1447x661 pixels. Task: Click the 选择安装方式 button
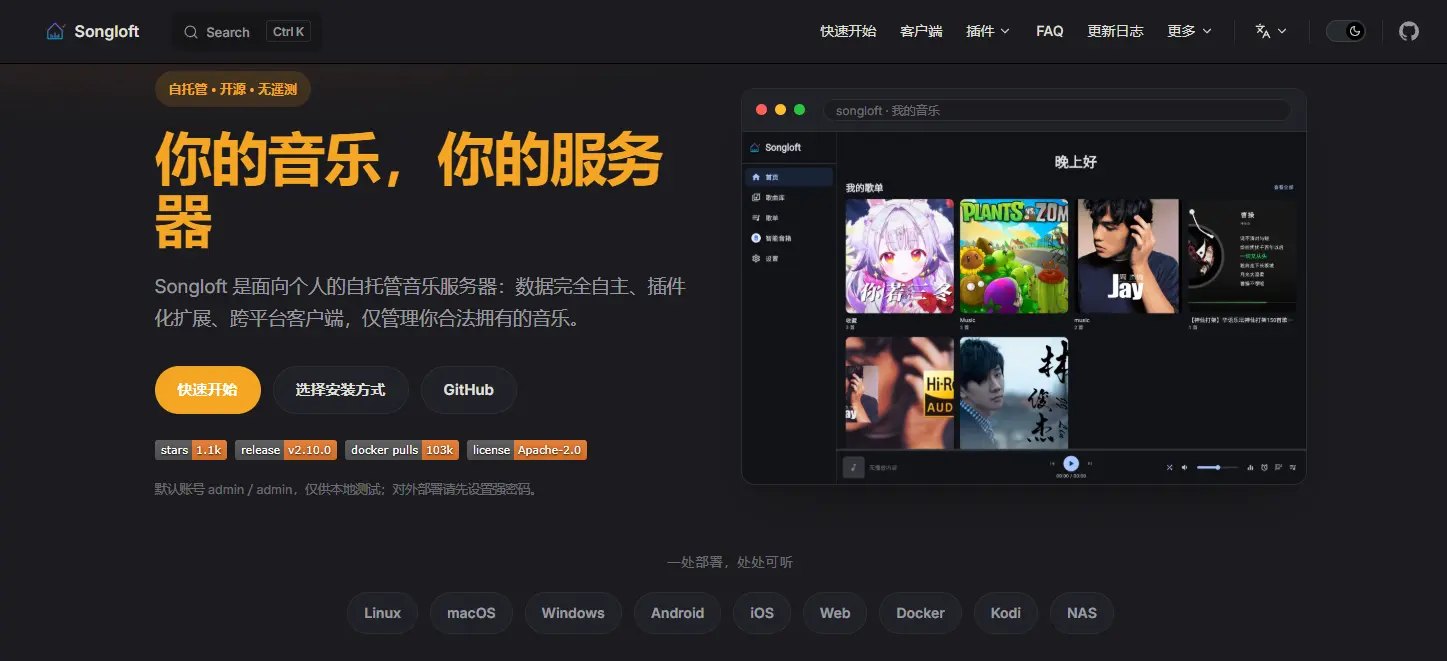click(x=340, y=390)
